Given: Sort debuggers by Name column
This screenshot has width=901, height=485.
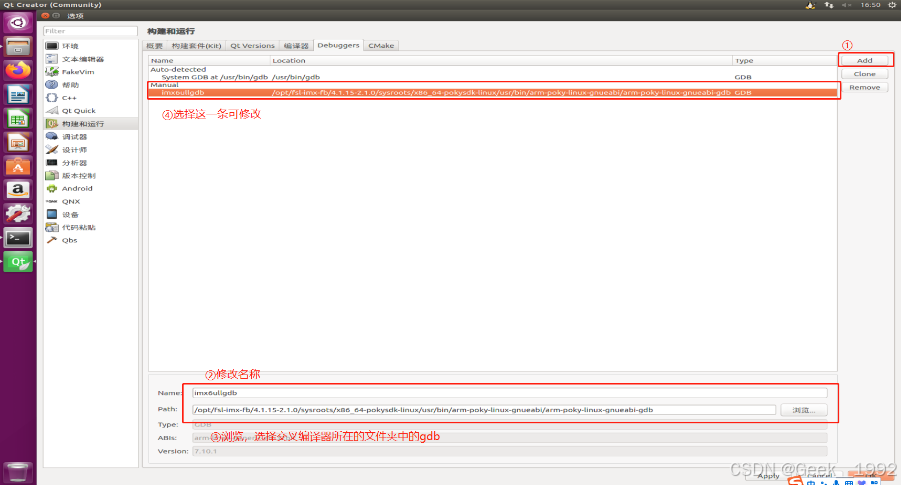Looking at the screenshot, I should pyautogui.click(x=210, y=60).
